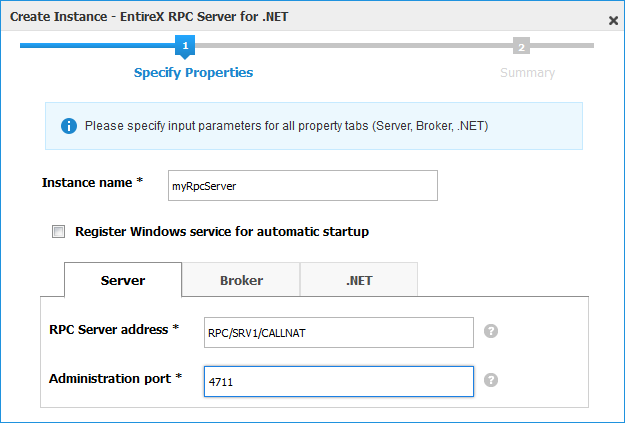This screenshot has height=423, width=625.
Task: Click the dialog title 'Create Instance - EntireX RPC Server'
Action: (x=149, y=17)
